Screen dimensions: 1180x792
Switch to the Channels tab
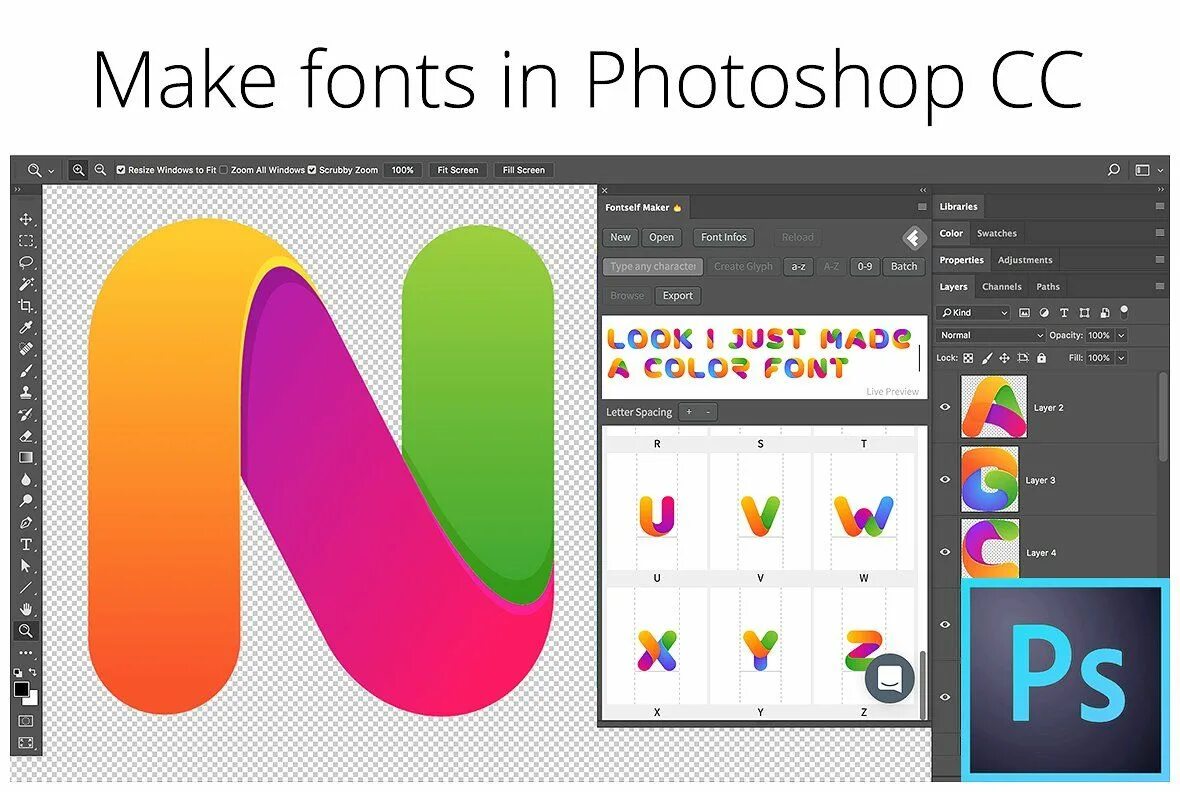point(1002,287)
